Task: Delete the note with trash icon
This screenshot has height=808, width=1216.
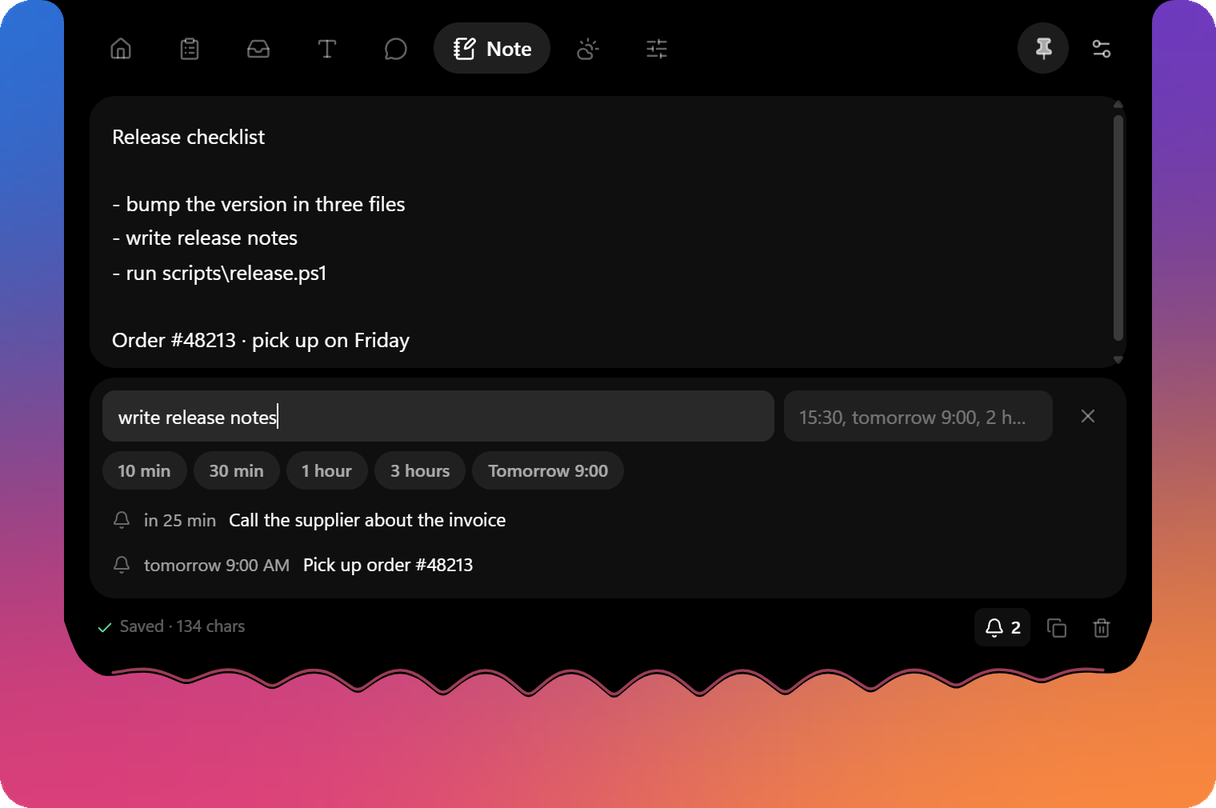Action: click(1101, 628)
